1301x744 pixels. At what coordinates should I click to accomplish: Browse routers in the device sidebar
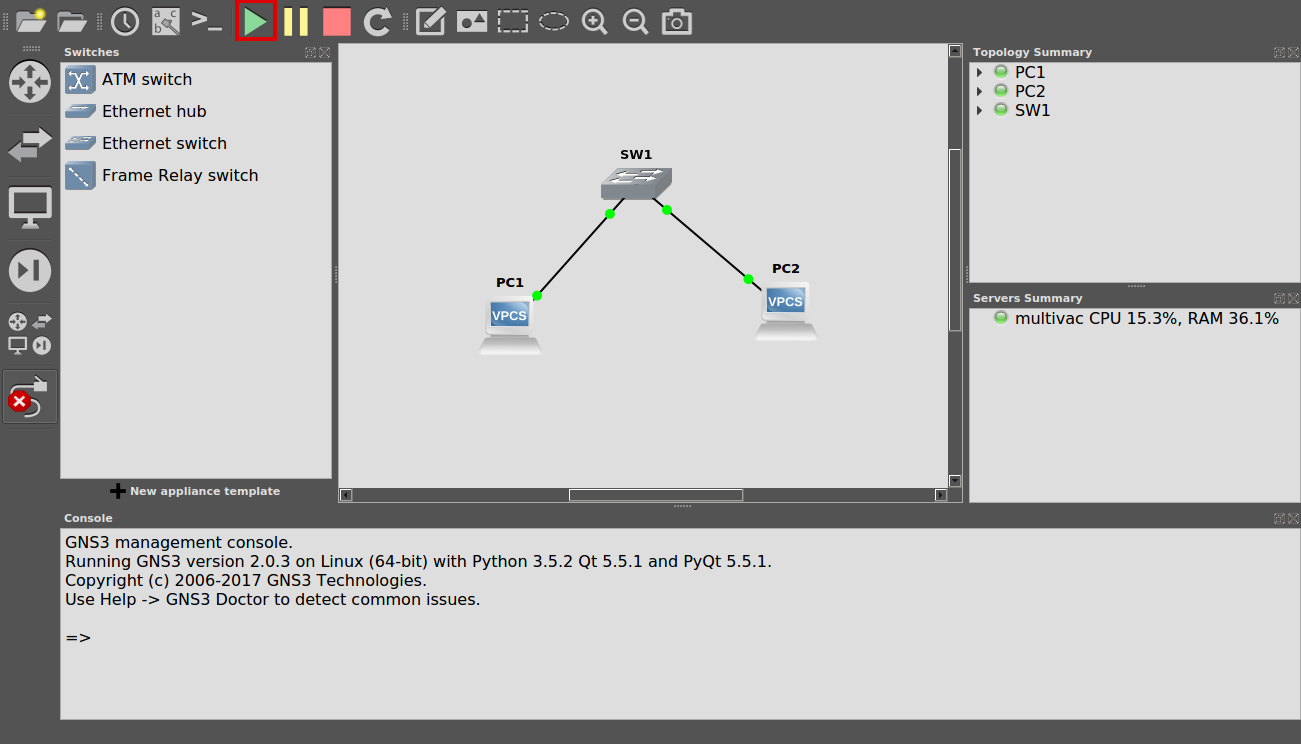coord(30,81)
